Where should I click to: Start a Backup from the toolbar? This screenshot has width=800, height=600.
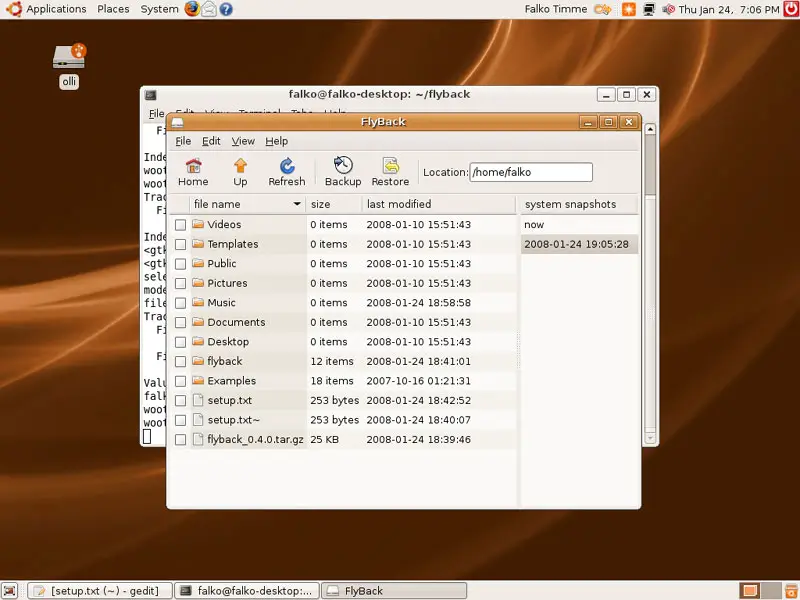tap(343, 172)
